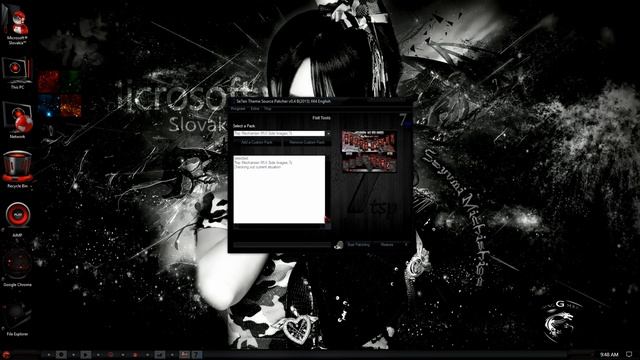Select the pack preview thumbnail image
Viewport: 640px width, 360px height.
[x=369, y=151]
